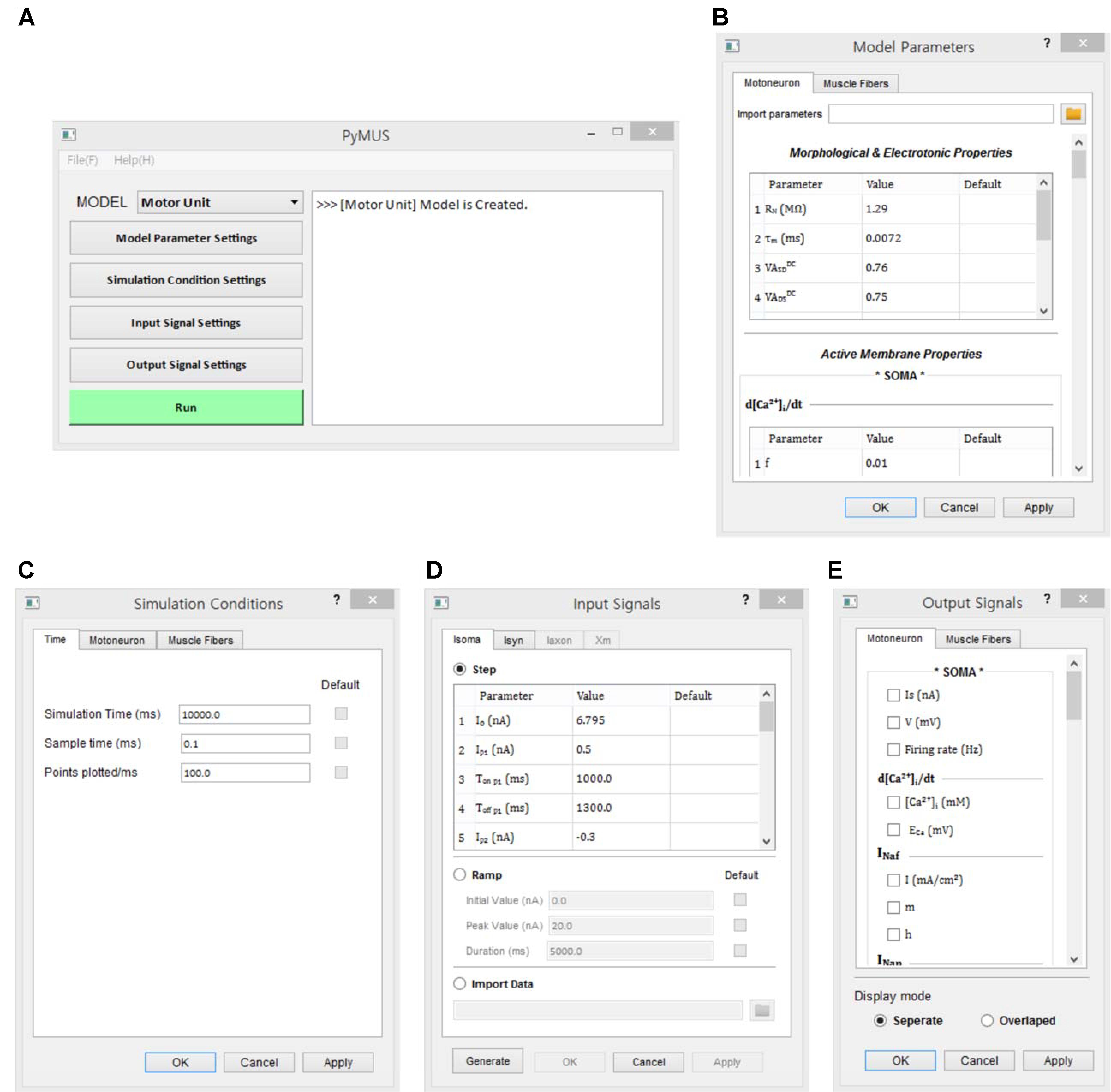Check the [Ca2+]i (mM) checkbox
This screenshot has width=1111, height=1092.
894,802
